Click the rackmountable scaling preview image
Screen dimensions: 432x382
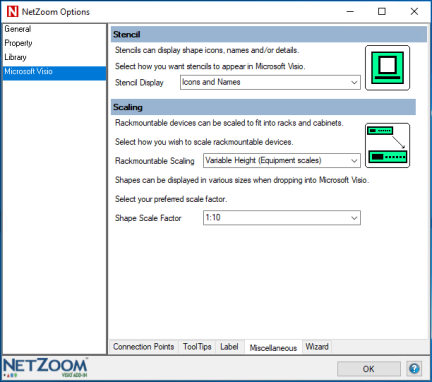pos(387,145)
